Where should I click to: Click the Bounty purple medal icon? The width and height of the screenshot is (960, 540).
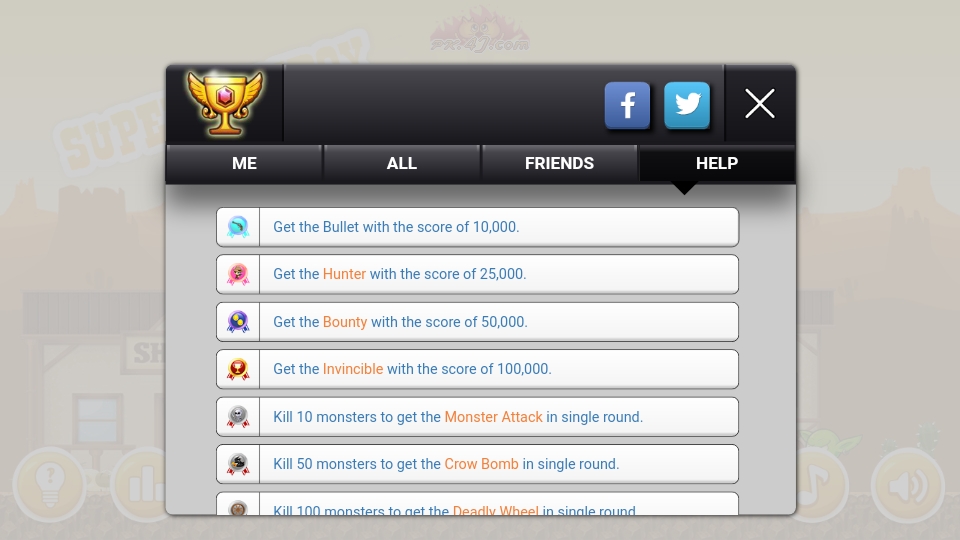pyautogui.click(x=238, y=322)
